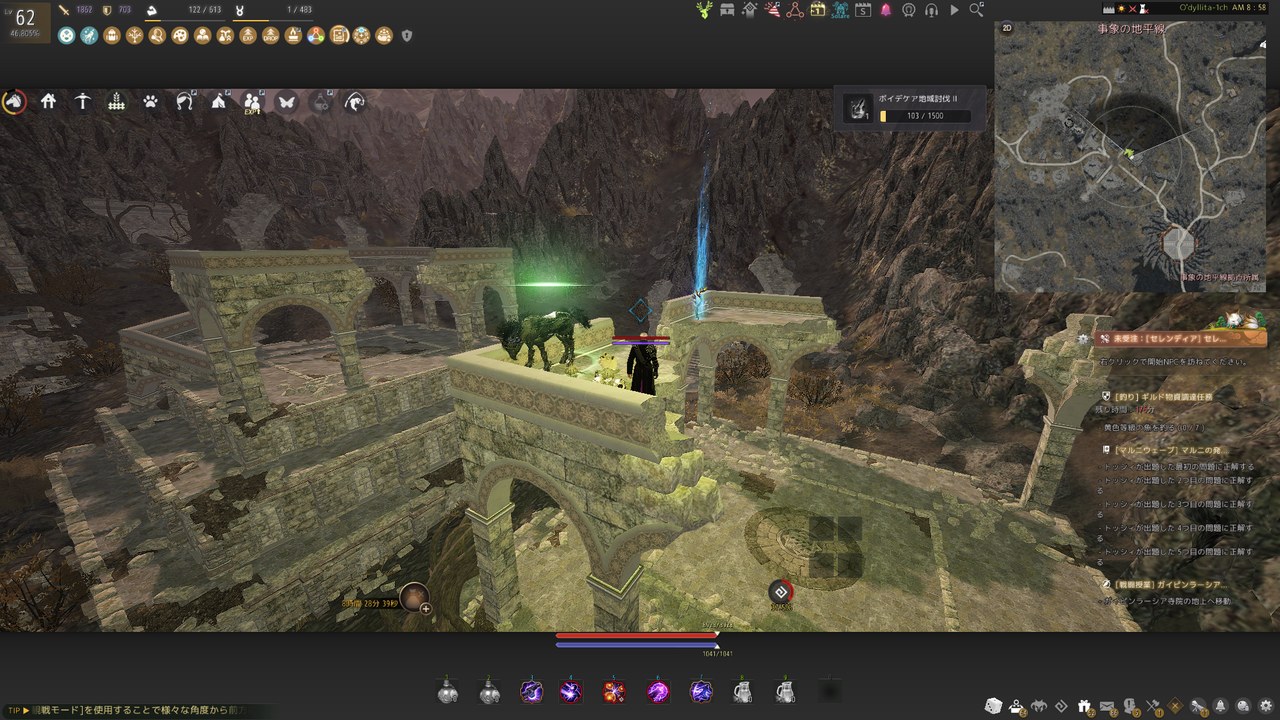Screen dimensions: 1280x720
Task: Use quick slot 5 red skill
Action: click(615, 691)
